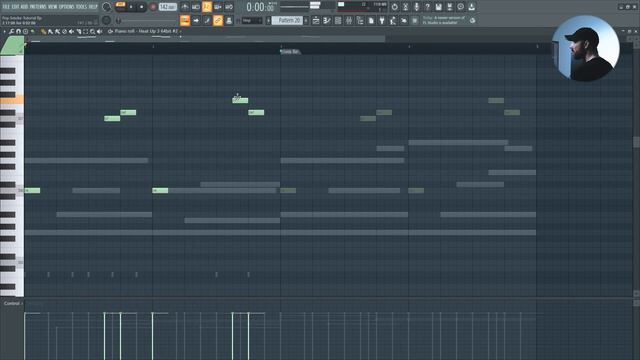Open the Tempo tapper icon
The image size is (640, 360).
click(x=404, y=20)
